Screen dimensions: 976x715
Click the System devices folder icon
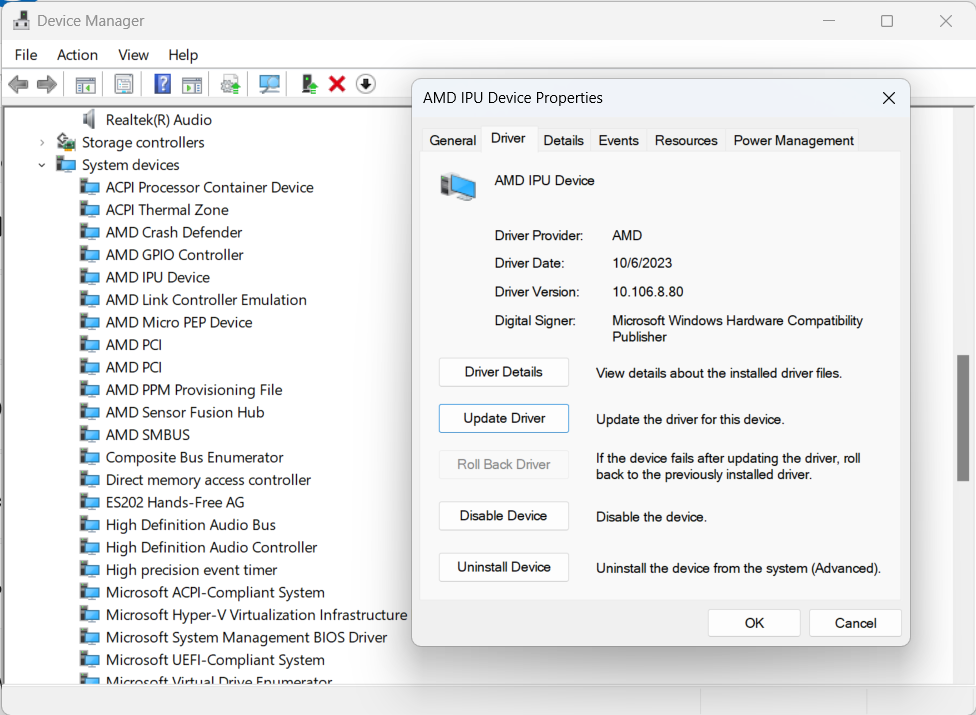[x=66, y=164]
